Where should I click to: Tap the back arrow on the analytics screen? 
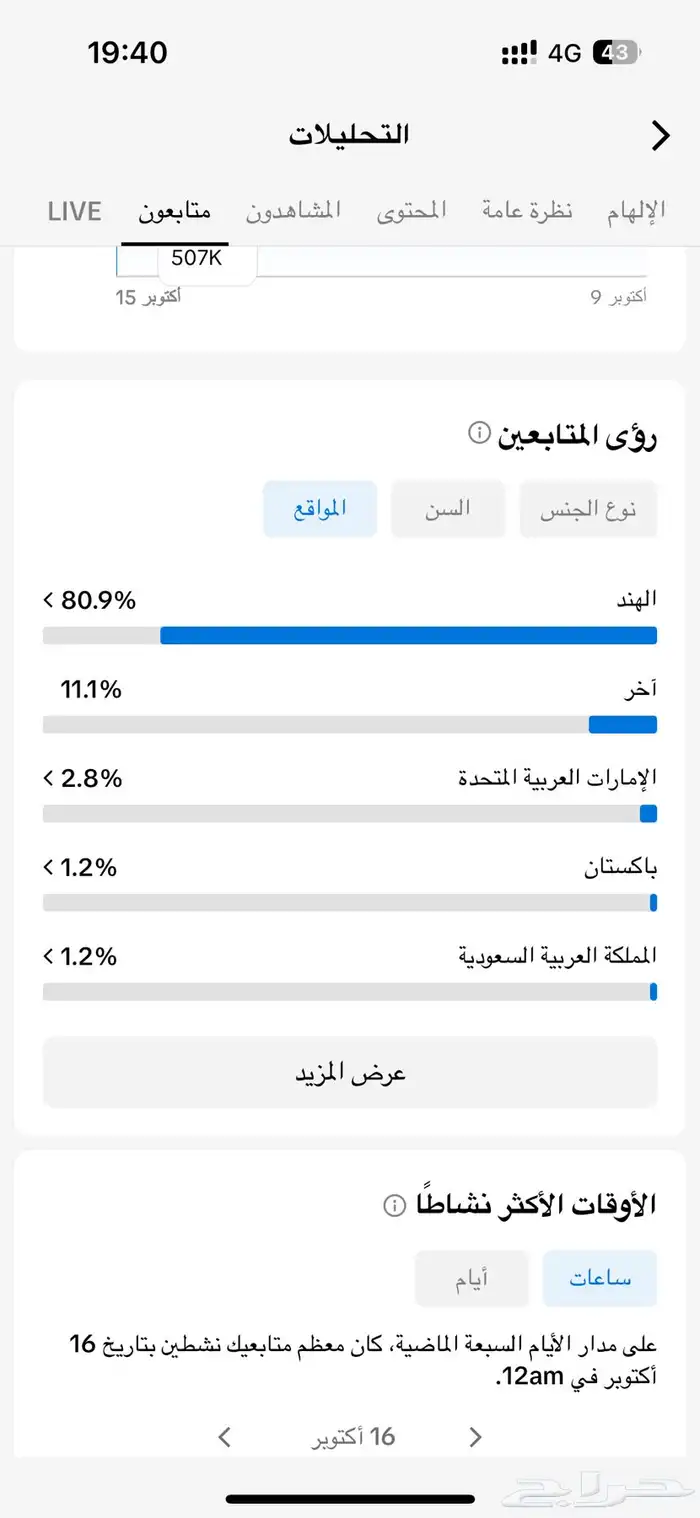coord(660,136)
